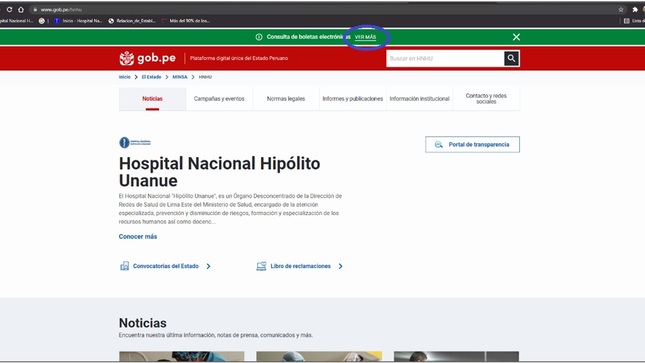Select the Normas legales tab

coord(286,99)
